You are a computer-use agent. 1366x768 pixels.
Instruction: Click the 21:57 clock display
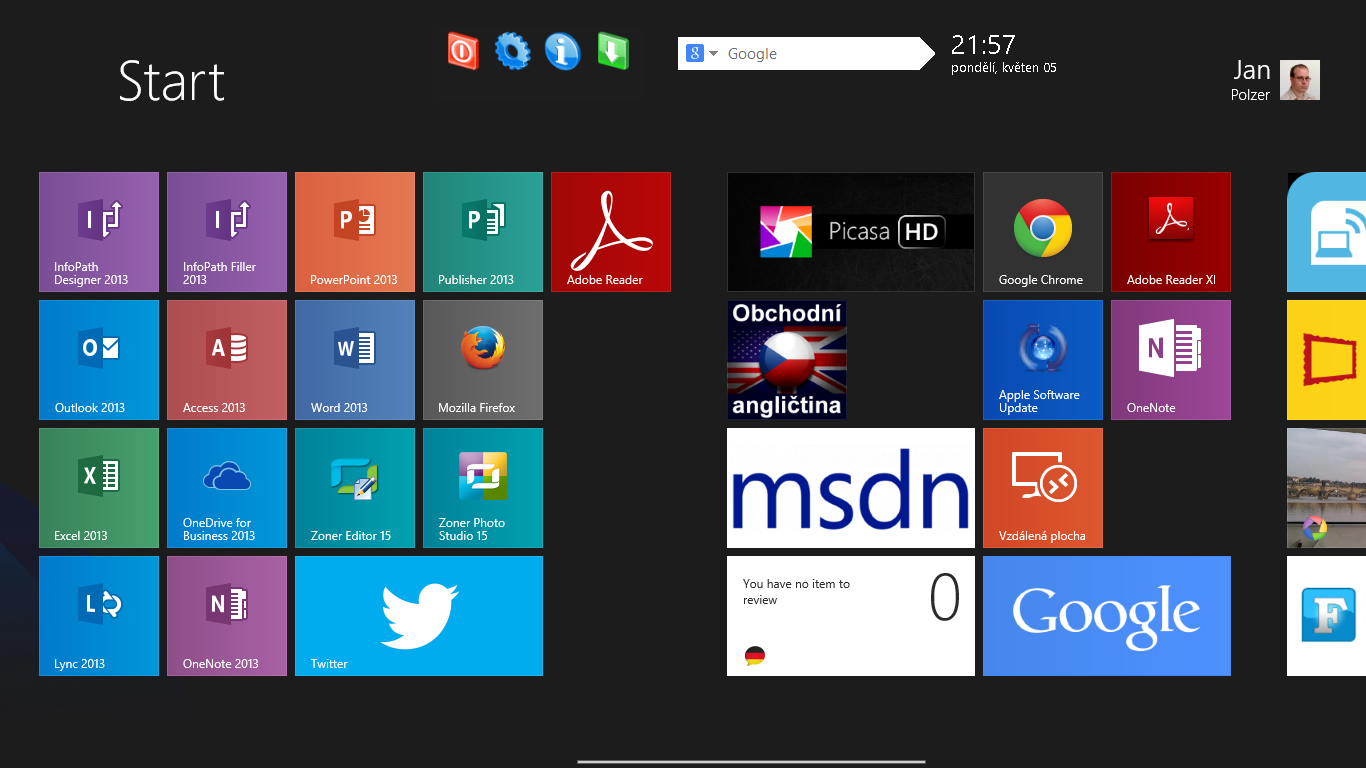tap(983, 45)
